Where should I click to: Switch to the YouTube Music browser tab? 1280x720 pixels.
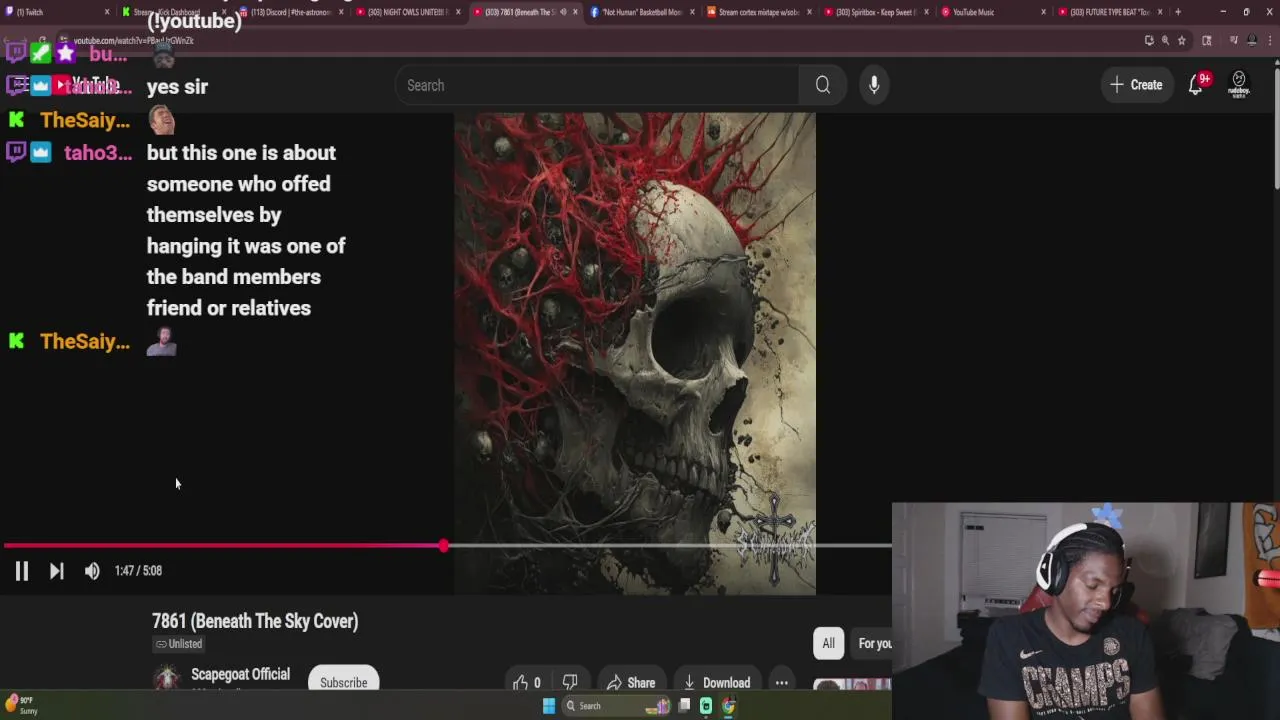coord(992,12)
